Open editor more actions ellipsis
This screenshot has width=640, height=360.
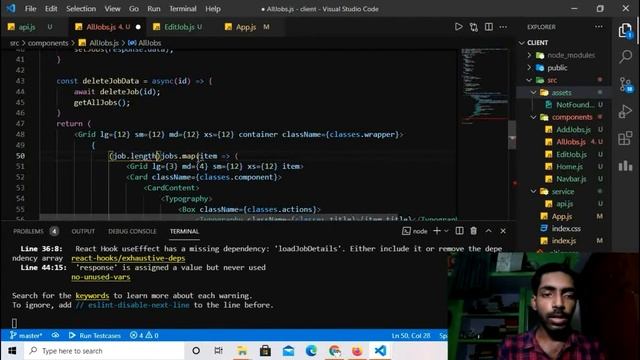pyautogui.click(x=503, y=27)
